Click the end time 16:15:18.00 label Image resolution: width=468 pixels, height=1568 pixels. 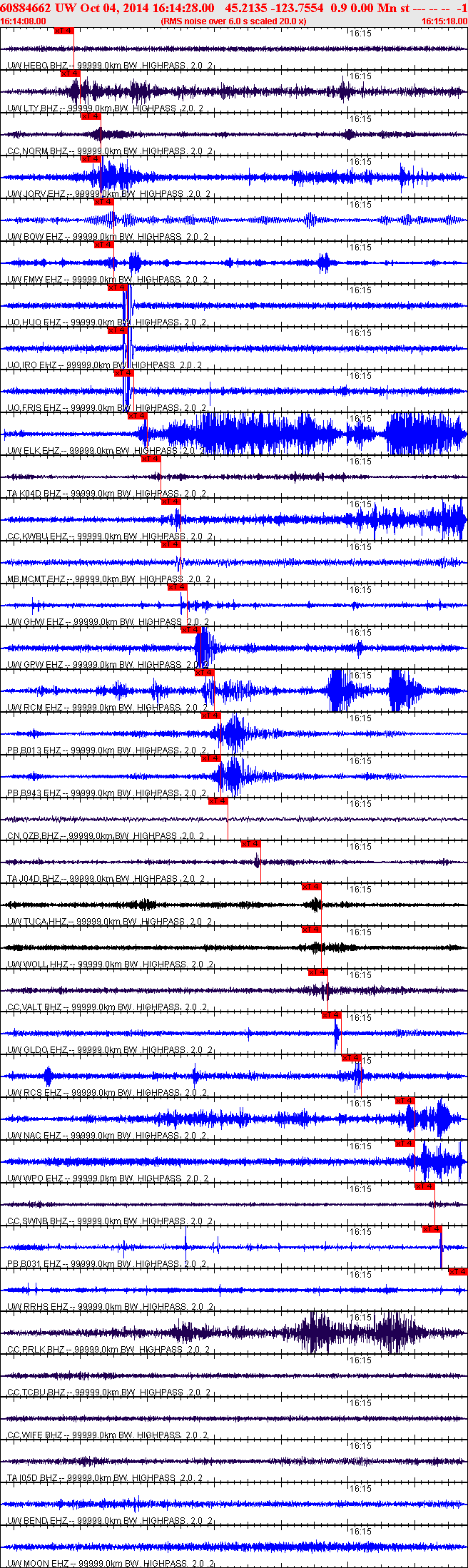click(444, 21)
